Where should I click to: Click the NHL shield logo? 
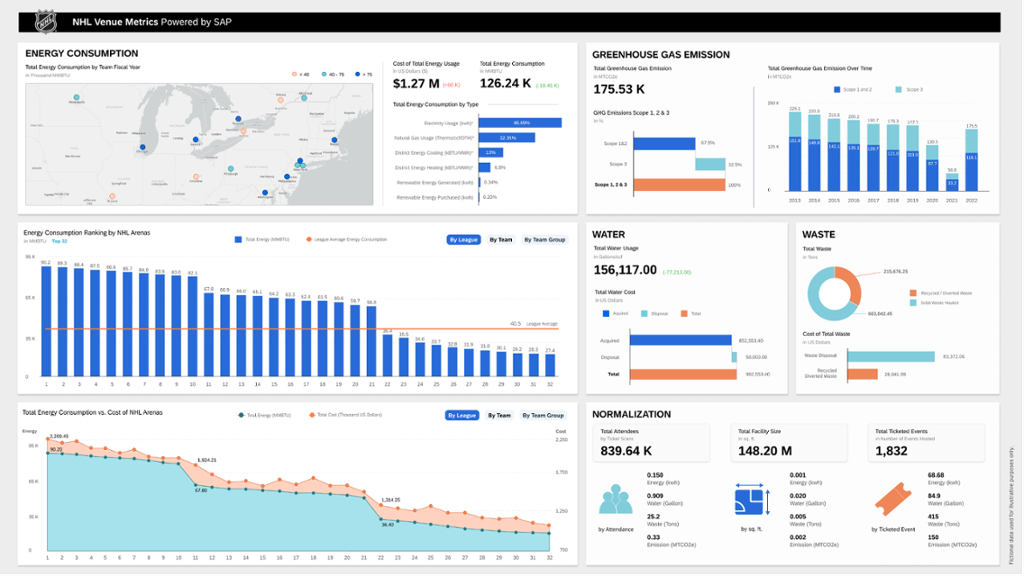46,22
